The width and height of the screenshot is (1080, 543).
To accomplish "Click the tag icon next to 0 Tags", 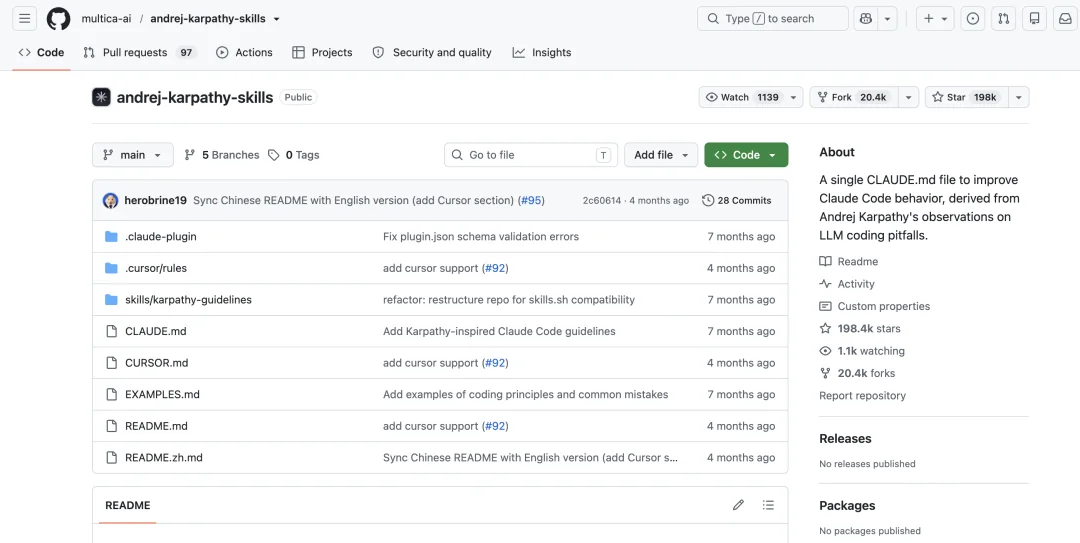I will [x=273, y=155].
